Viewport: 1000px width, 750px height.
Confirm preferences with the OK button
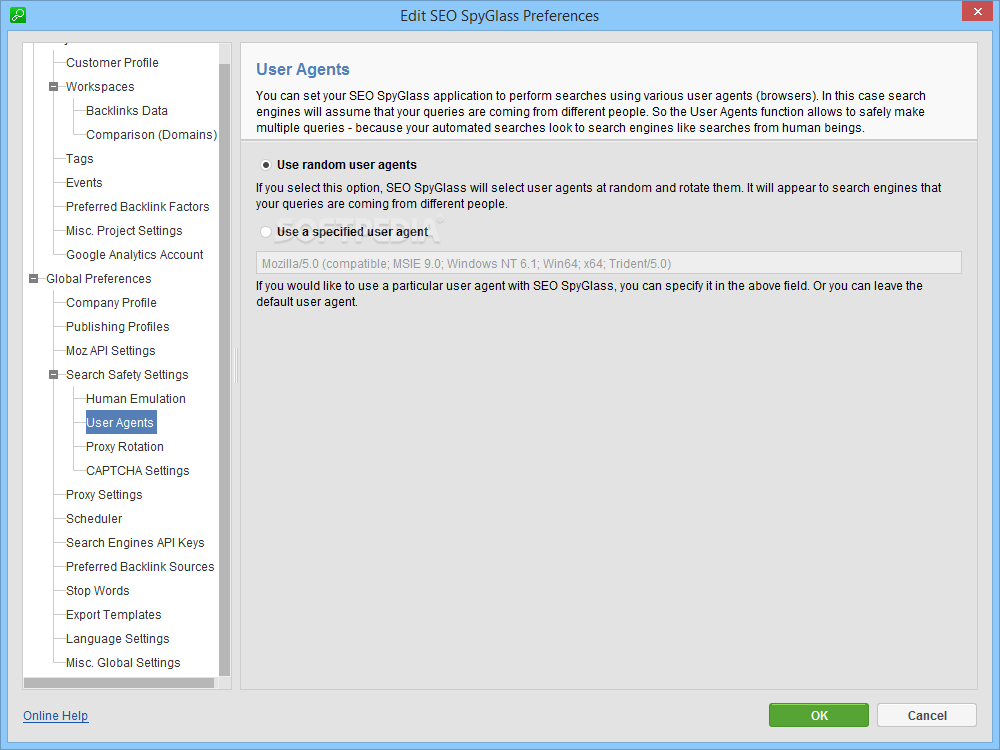click(x=819, y=716)
